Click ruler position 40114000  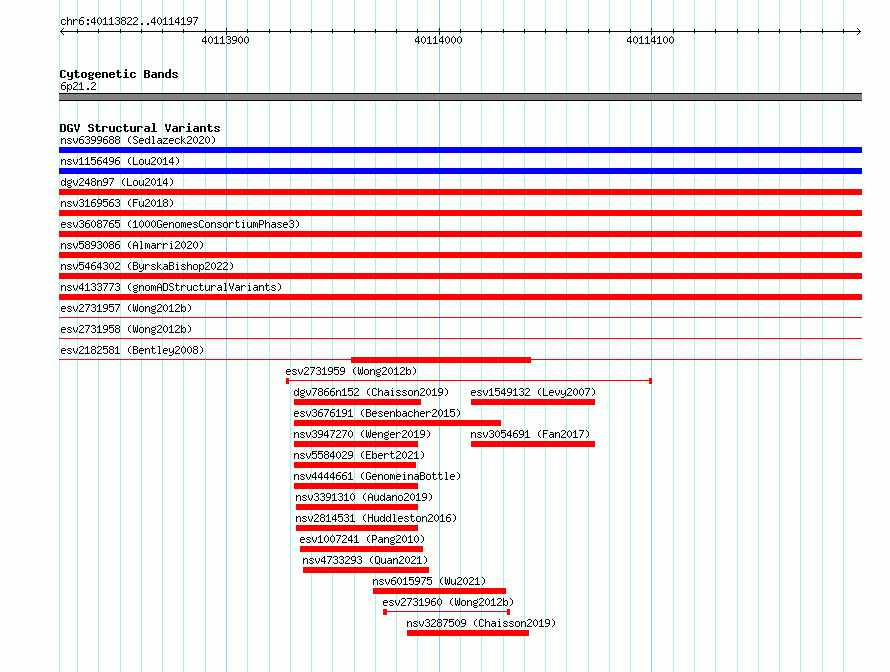pyautogui.click(x=439, y=40)
